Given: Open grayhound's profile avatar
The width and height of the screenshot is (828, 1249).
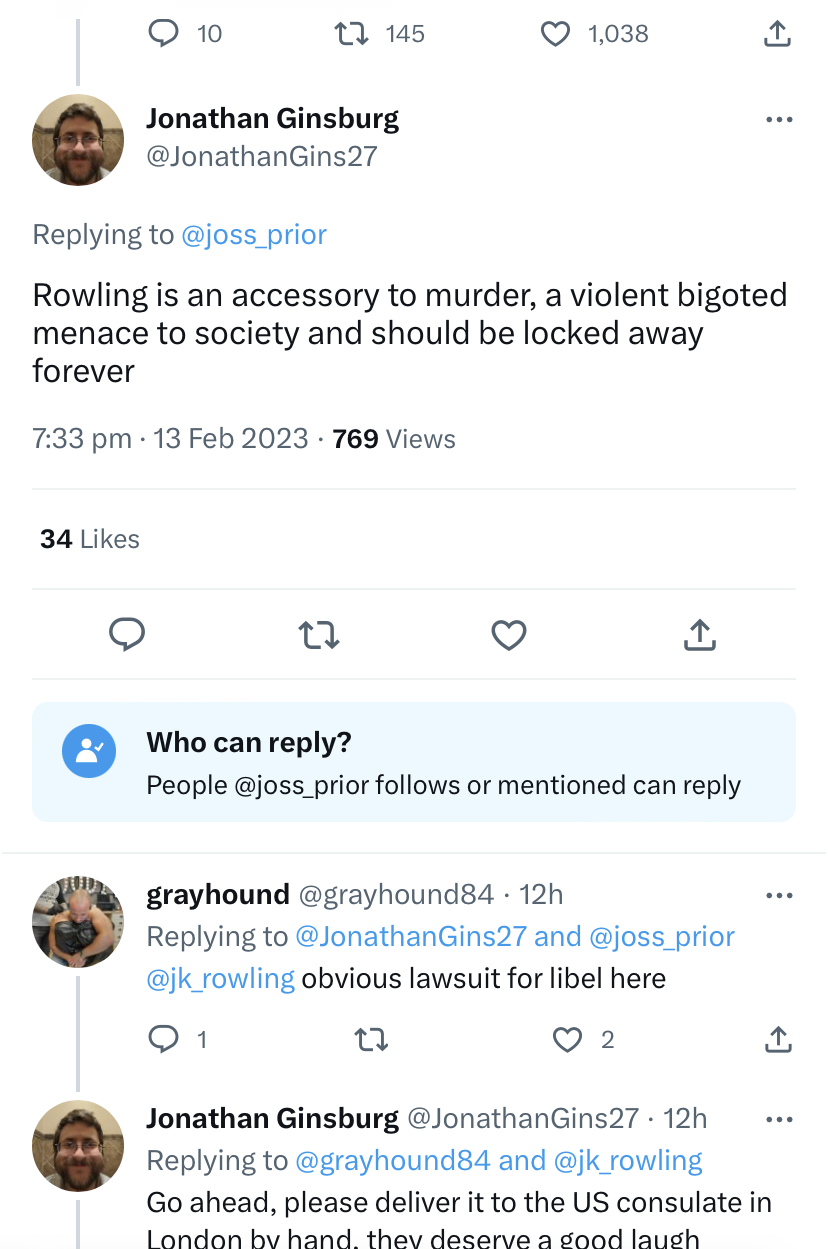Looking at the screenshot, I should coord(78,921).
